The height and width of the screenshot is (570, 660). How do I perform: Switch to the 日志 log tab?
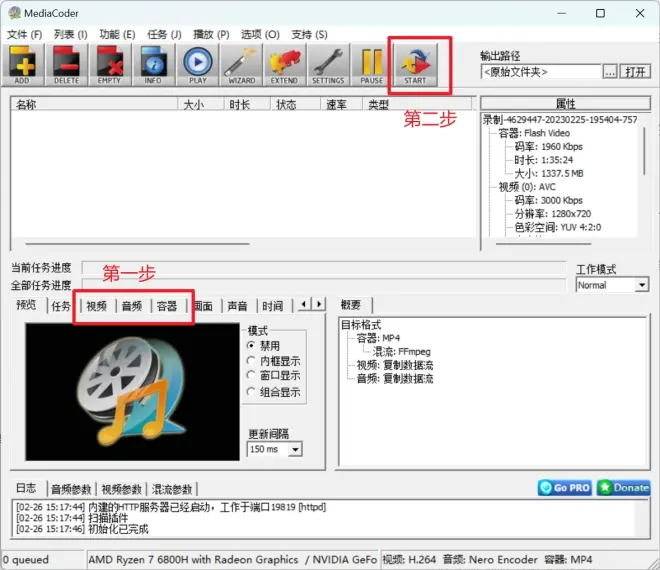tap(26, 488)
